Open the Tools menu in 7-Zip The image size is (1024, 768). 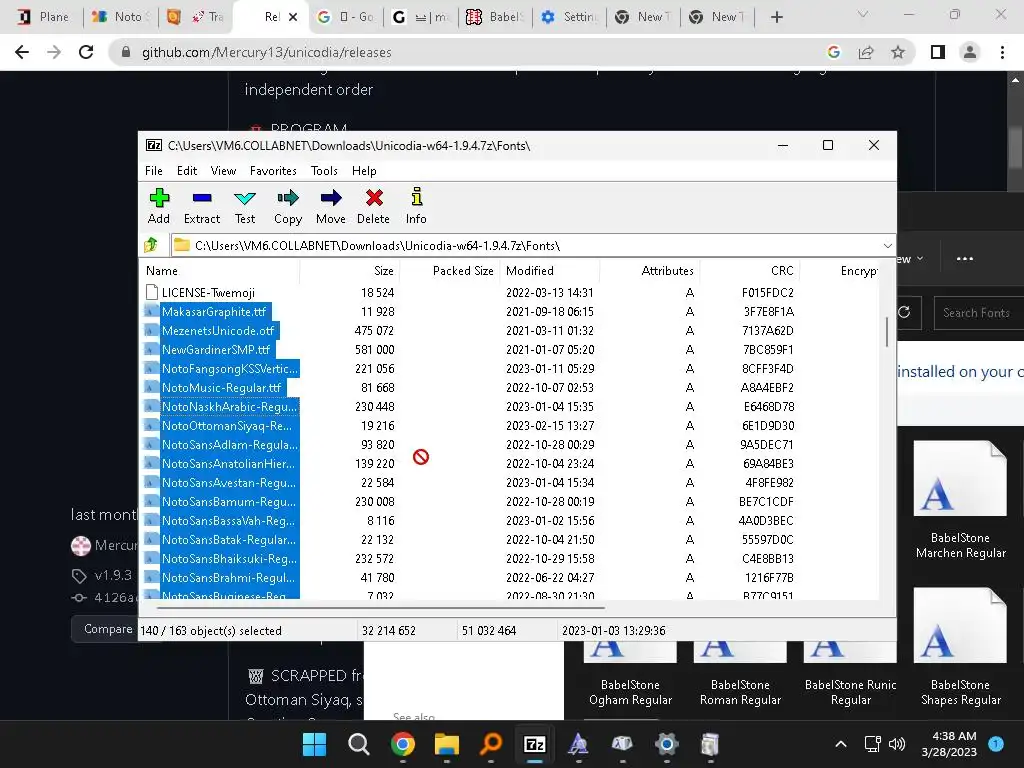tap(324, 170)
